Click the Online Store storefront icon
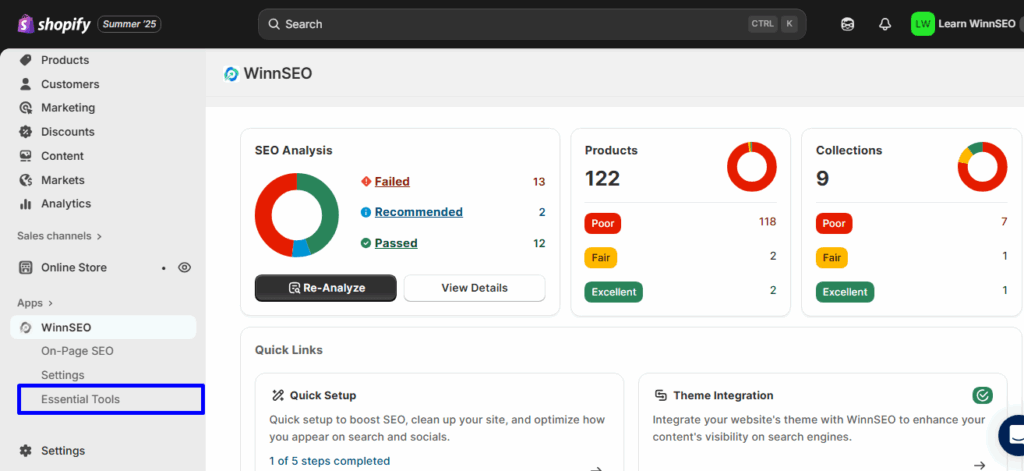Viewport: 1024px width, 471px height. tap(25, 267)
